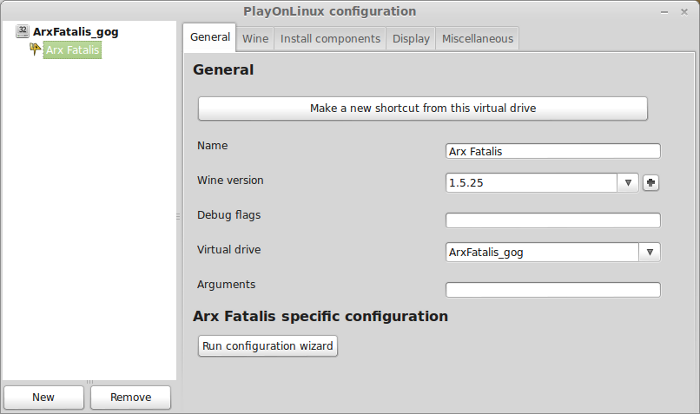The image size is (700, 414).
Task: Focus the Debug flags input field
Action: (x=553, y=220)
